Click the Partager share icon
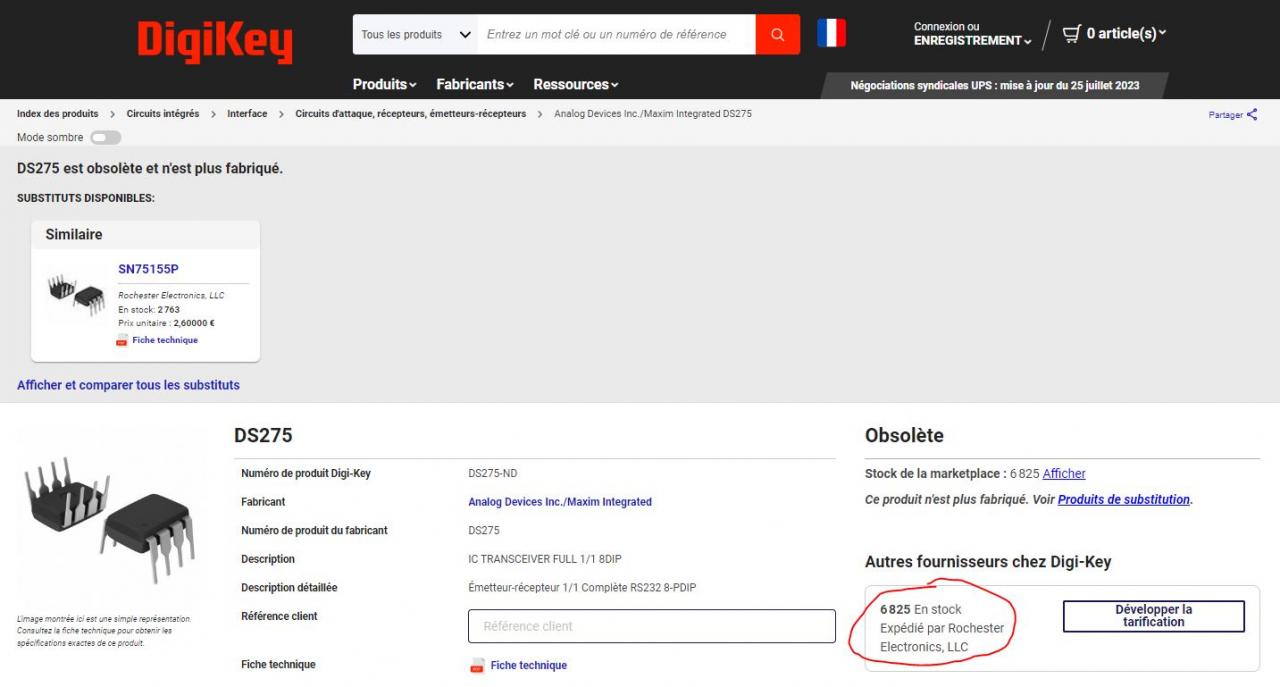 1252,115
